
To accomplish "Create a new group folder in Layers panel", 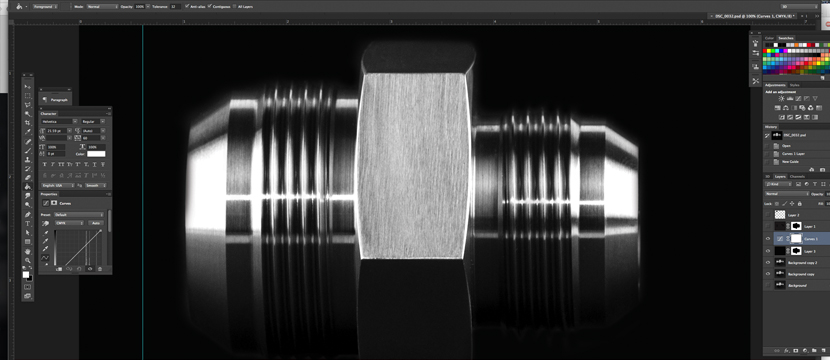I will pyautogui.click(x=814, y=350).
